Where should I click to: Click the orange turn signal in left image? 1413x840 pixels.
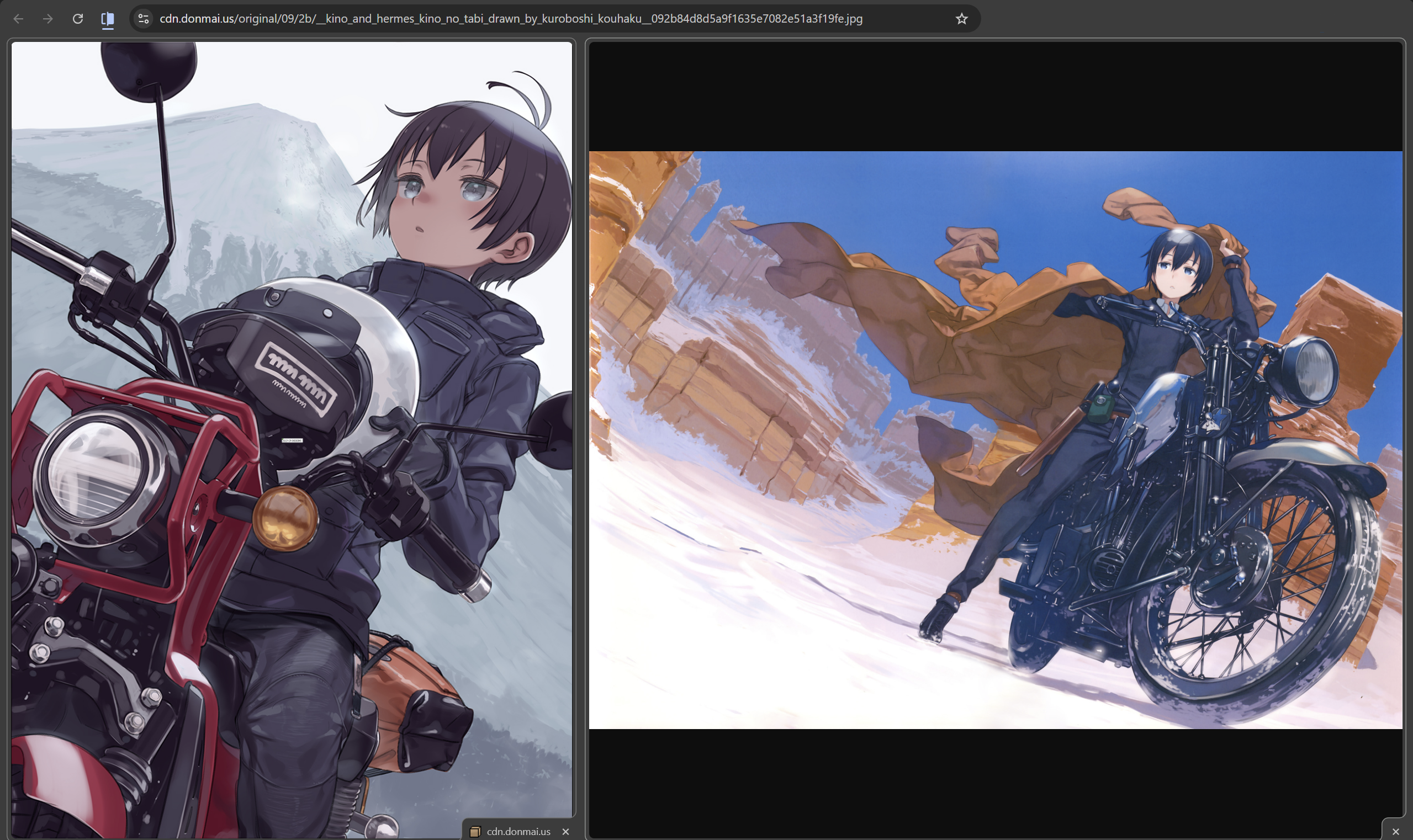click(x=284, y=518)
